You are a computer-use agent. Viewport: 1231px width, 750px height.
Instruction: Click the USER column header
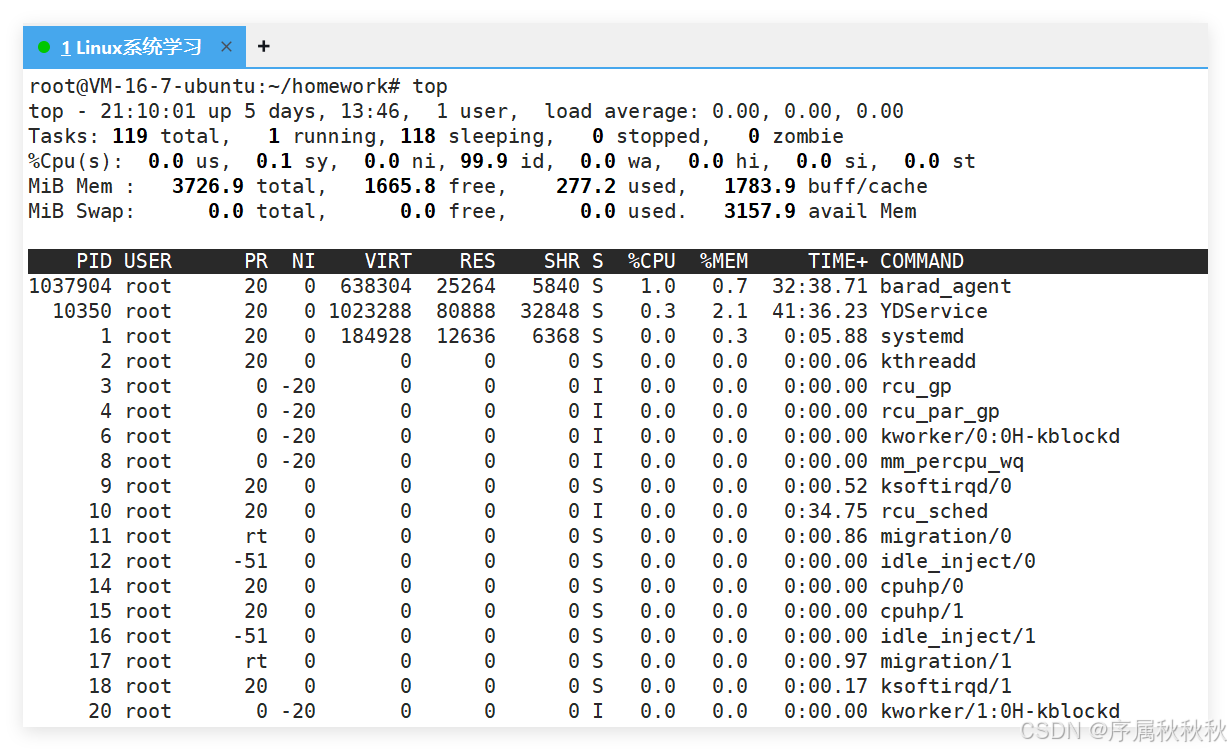click(x=148, y=261)
